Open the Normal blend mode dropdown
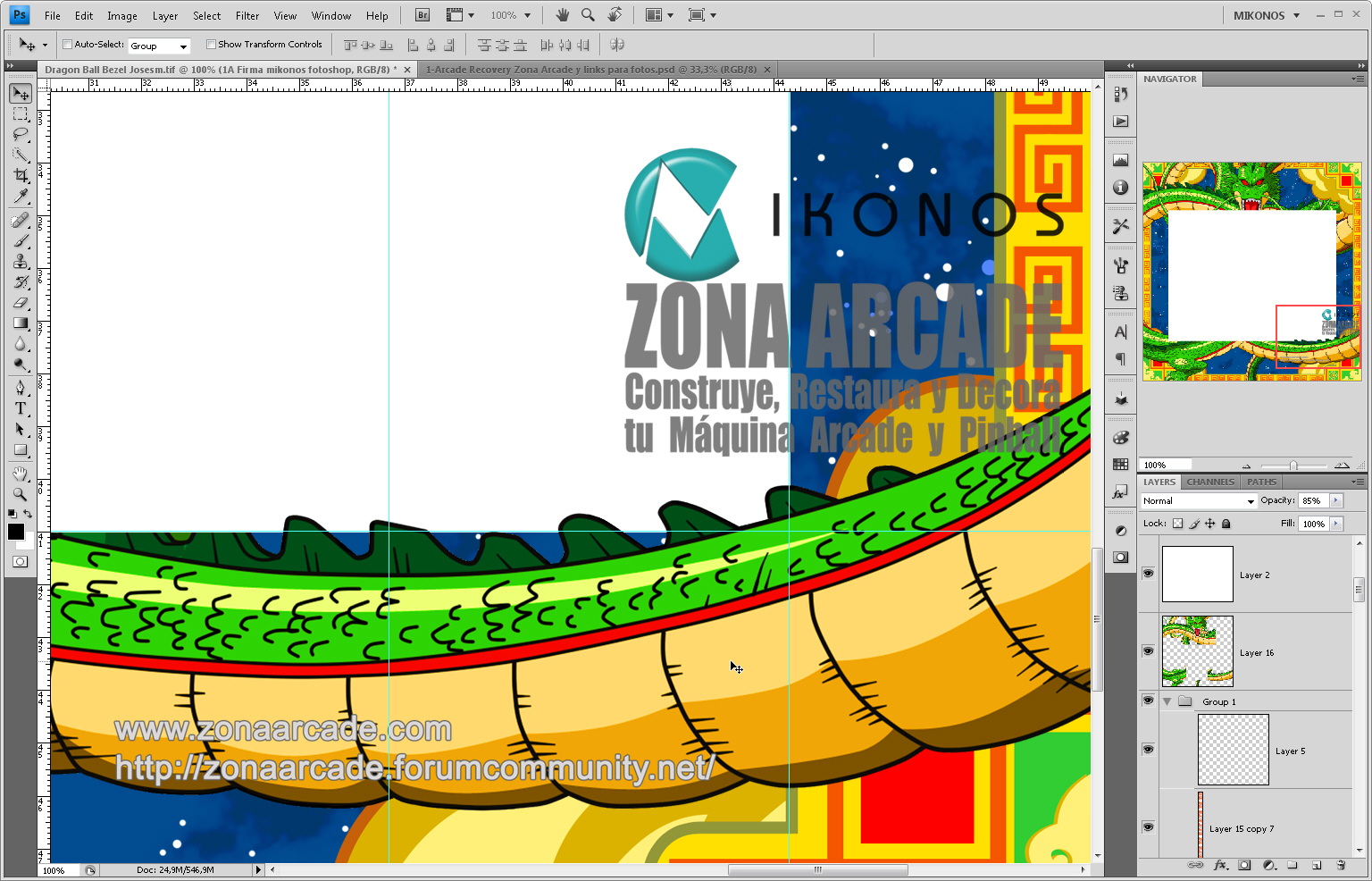Image resolution: width=1372 pixels, height=881 pixels. click(1199, 501)
